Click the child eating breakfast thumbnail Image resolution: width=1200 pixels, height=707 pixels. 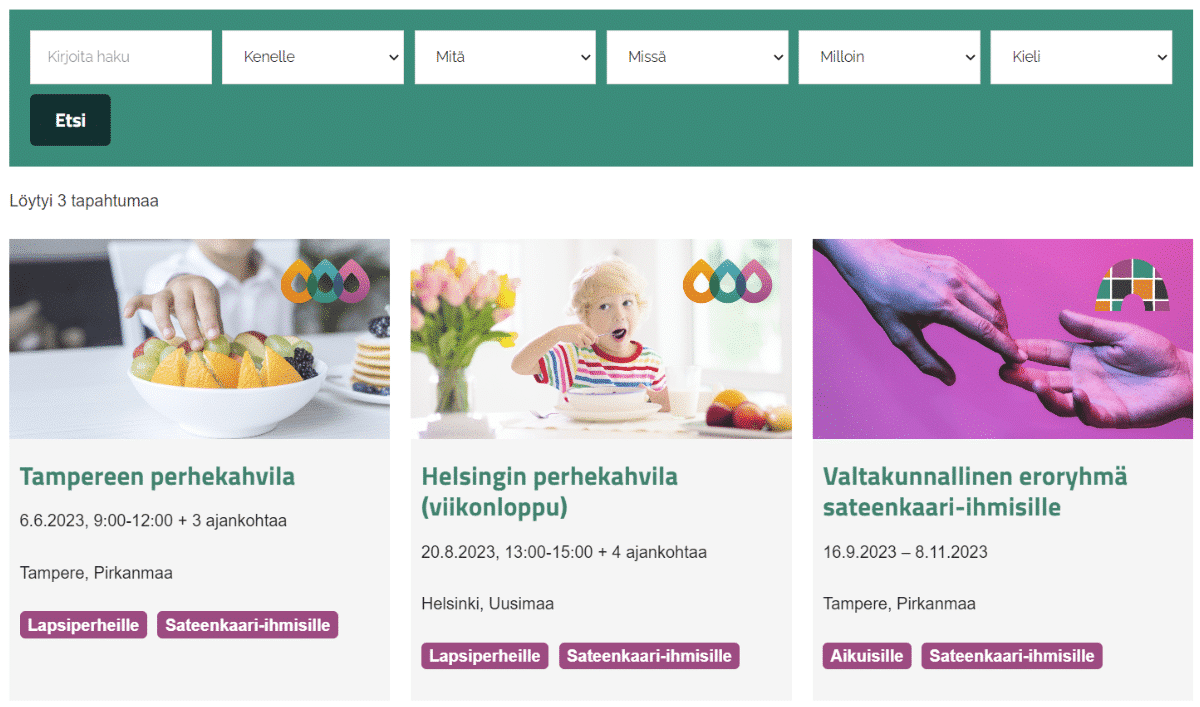coord(601,339)
